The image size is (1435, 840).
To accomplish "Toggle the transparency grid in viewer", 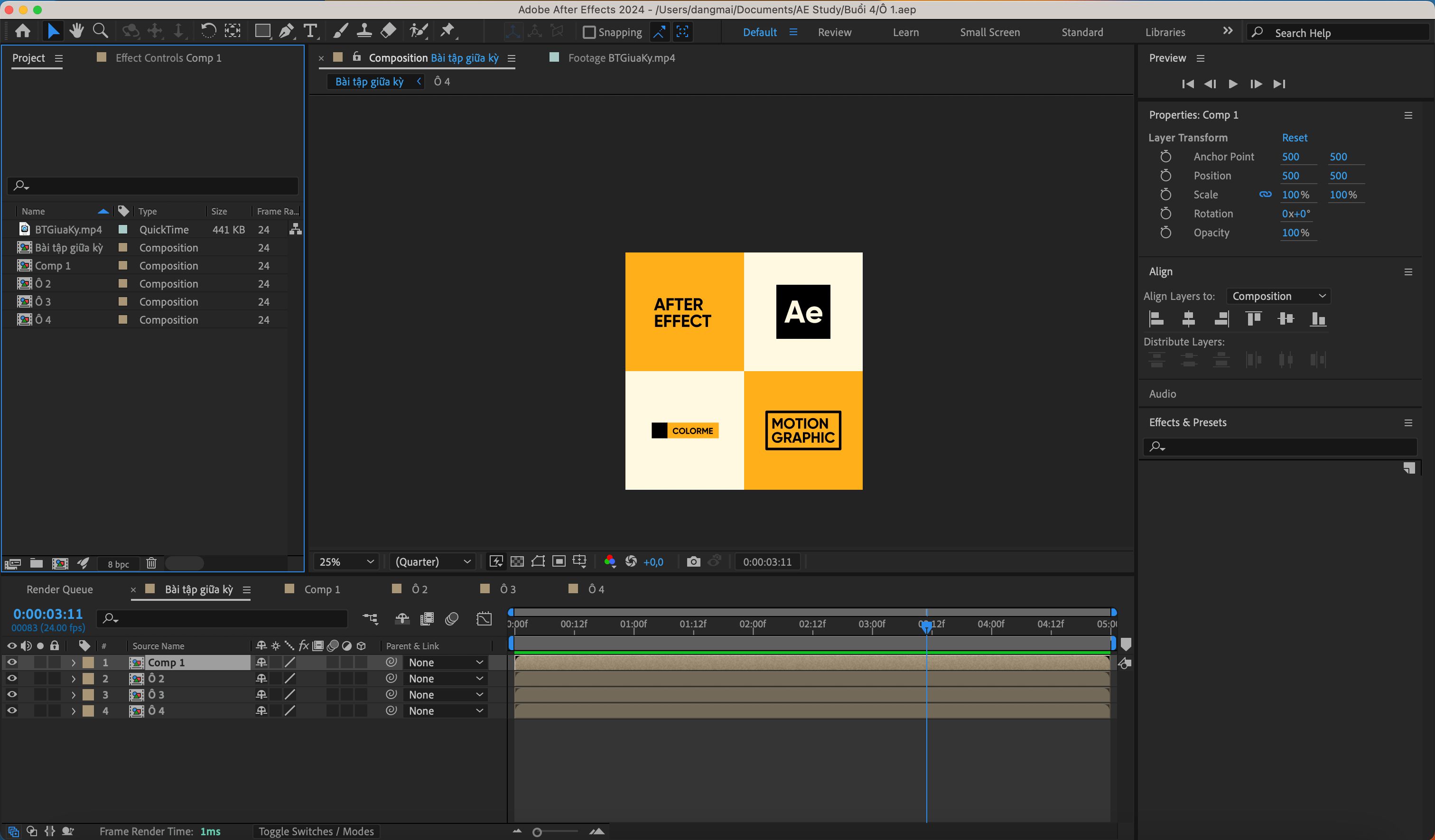I will [517, 561].
